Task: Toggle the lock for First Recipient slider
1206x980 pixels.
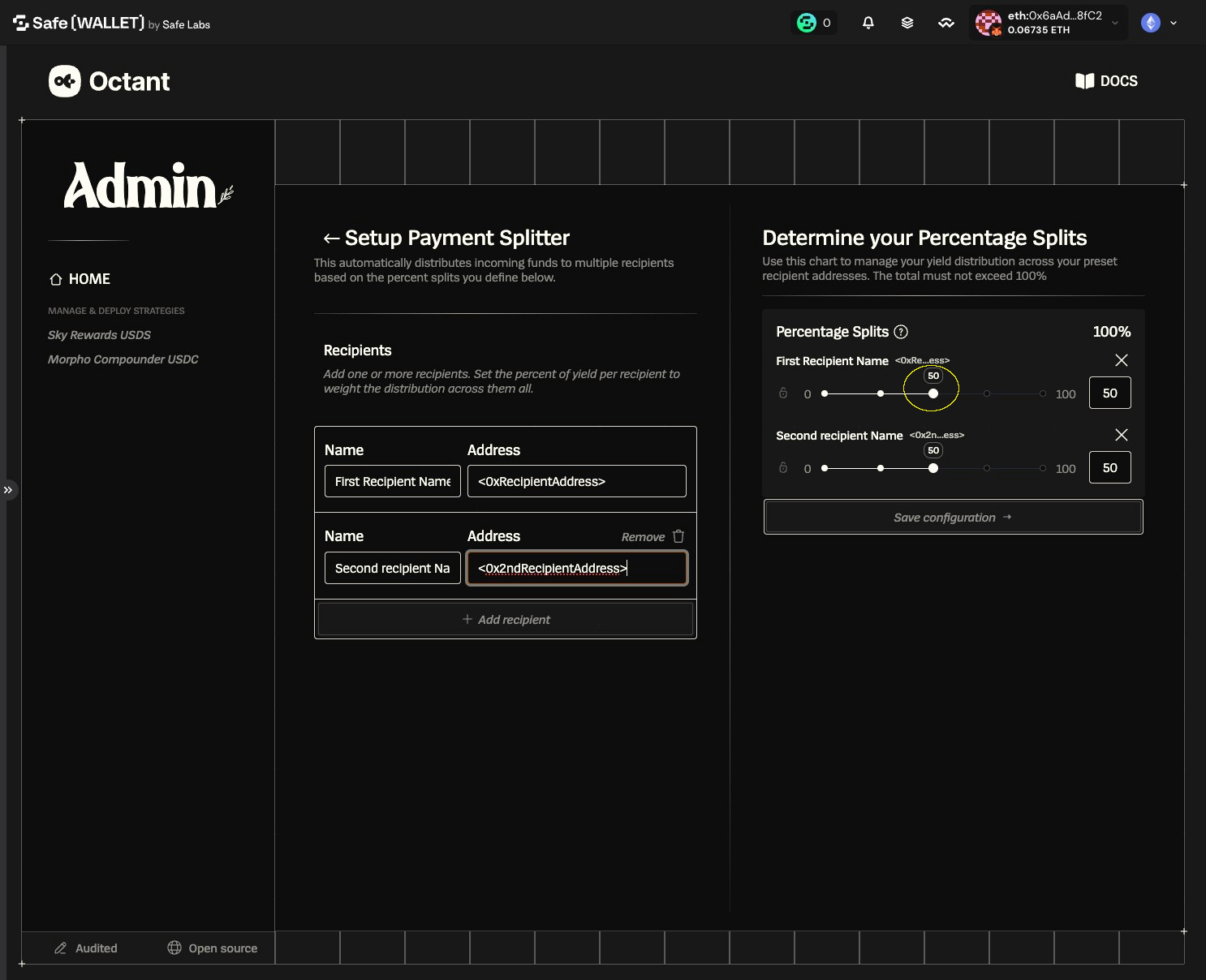Action: click(783, 393)
